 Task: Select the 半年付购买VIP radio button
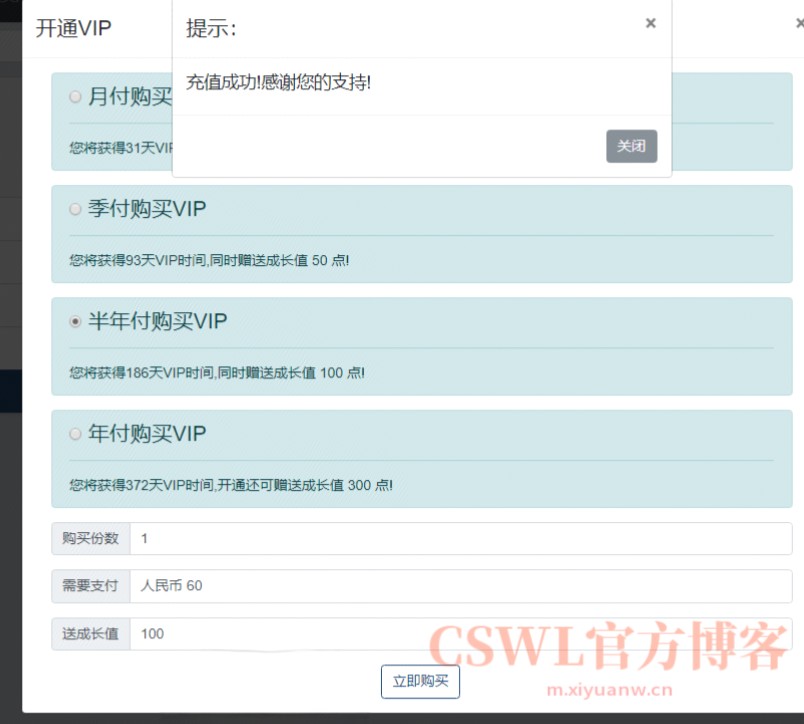75,322
